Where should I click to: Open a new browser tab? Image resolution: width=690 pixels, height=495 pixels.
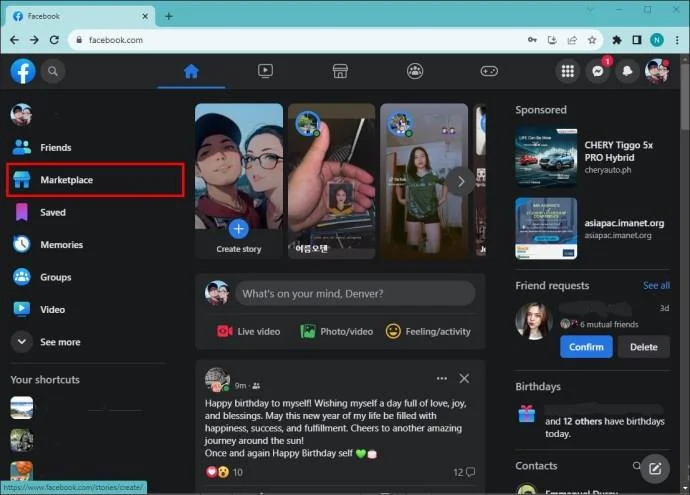(169, 16)
